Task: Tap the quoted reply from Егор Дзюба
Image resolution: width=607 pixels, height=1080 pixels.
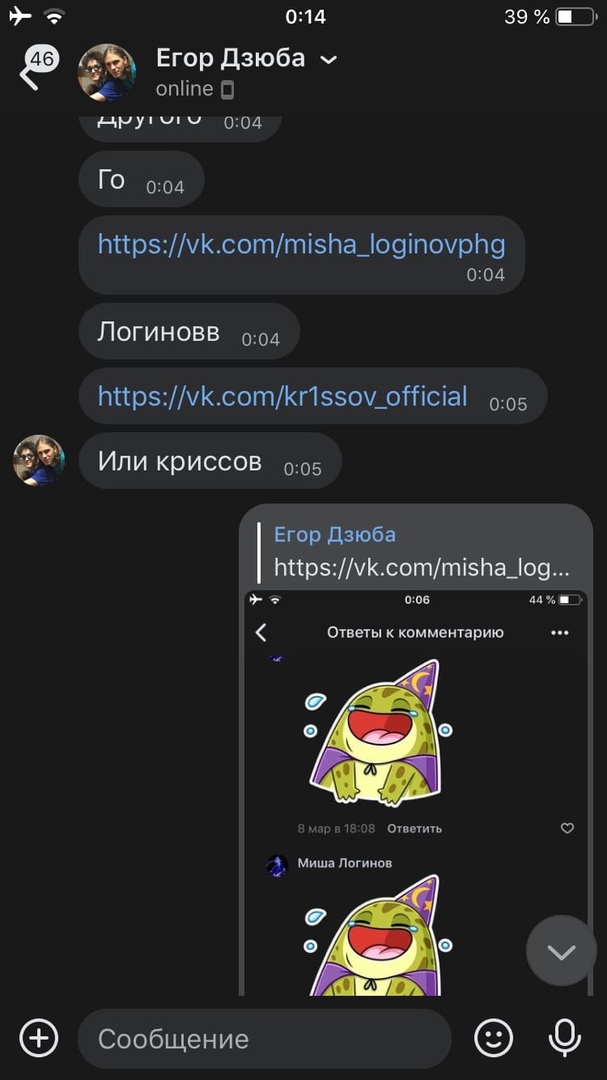Action: (422, 551)
